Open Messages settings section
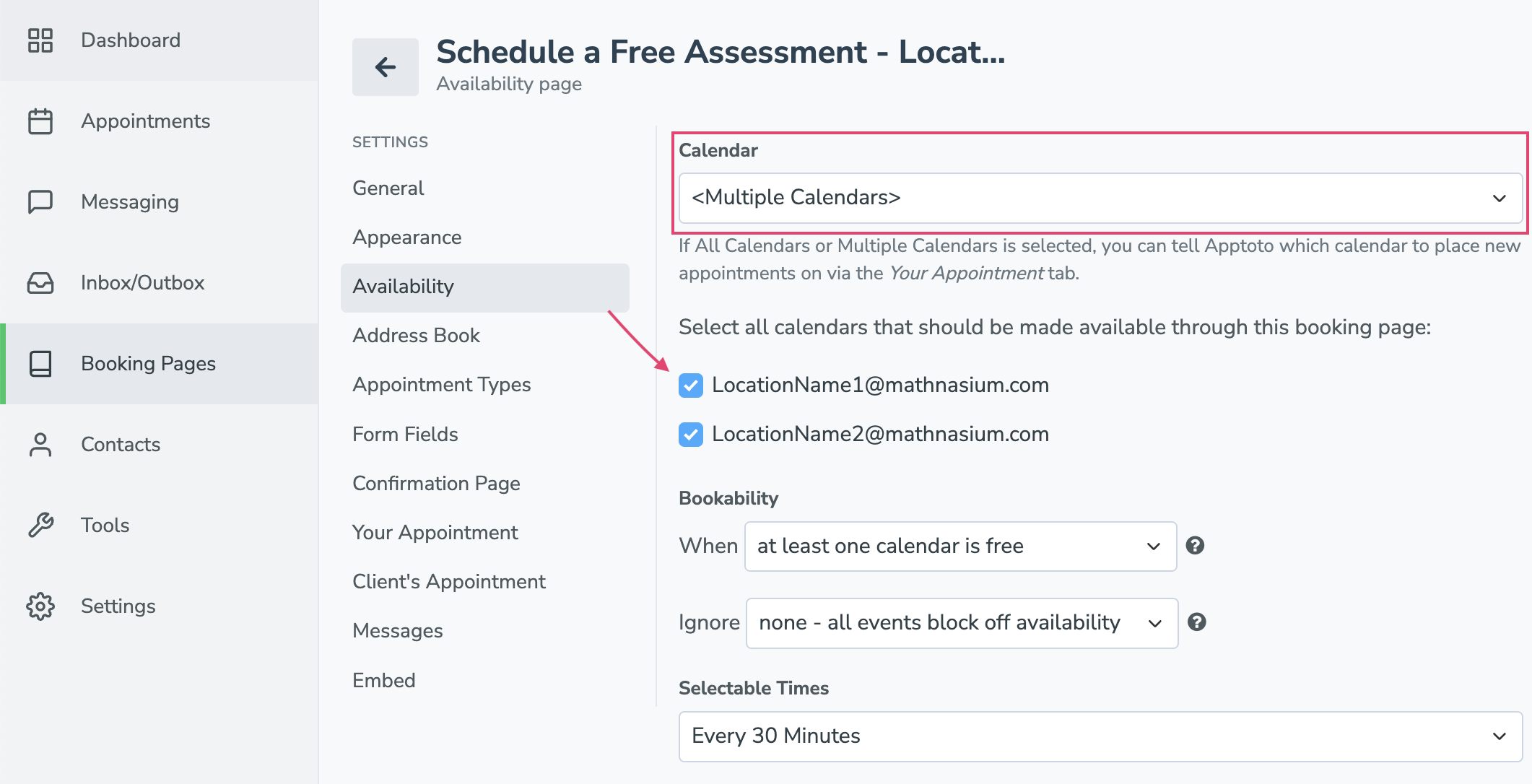The image size is (1532, 784). coord(398,631)
